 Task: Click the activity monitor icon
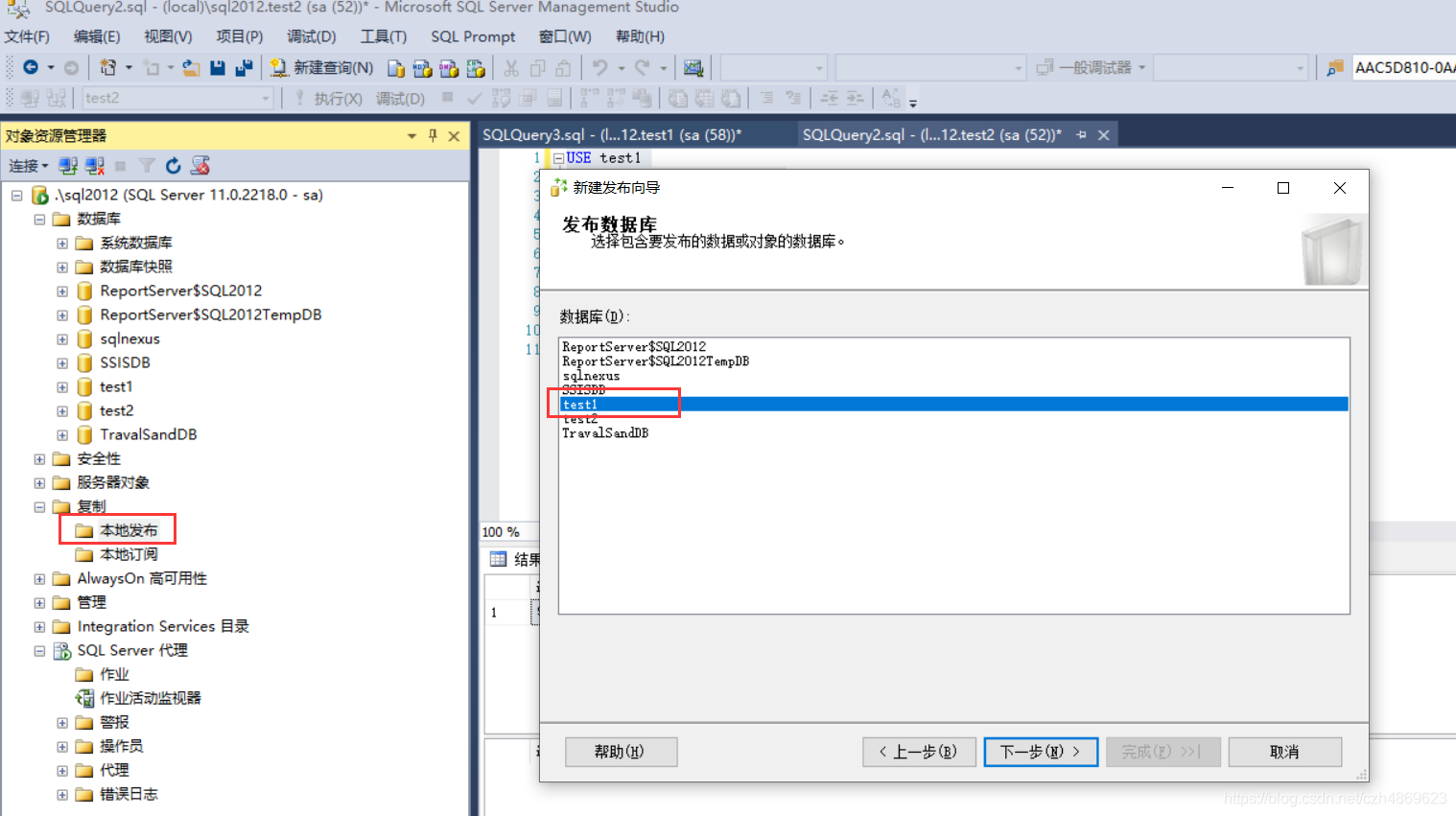(693, 67)
